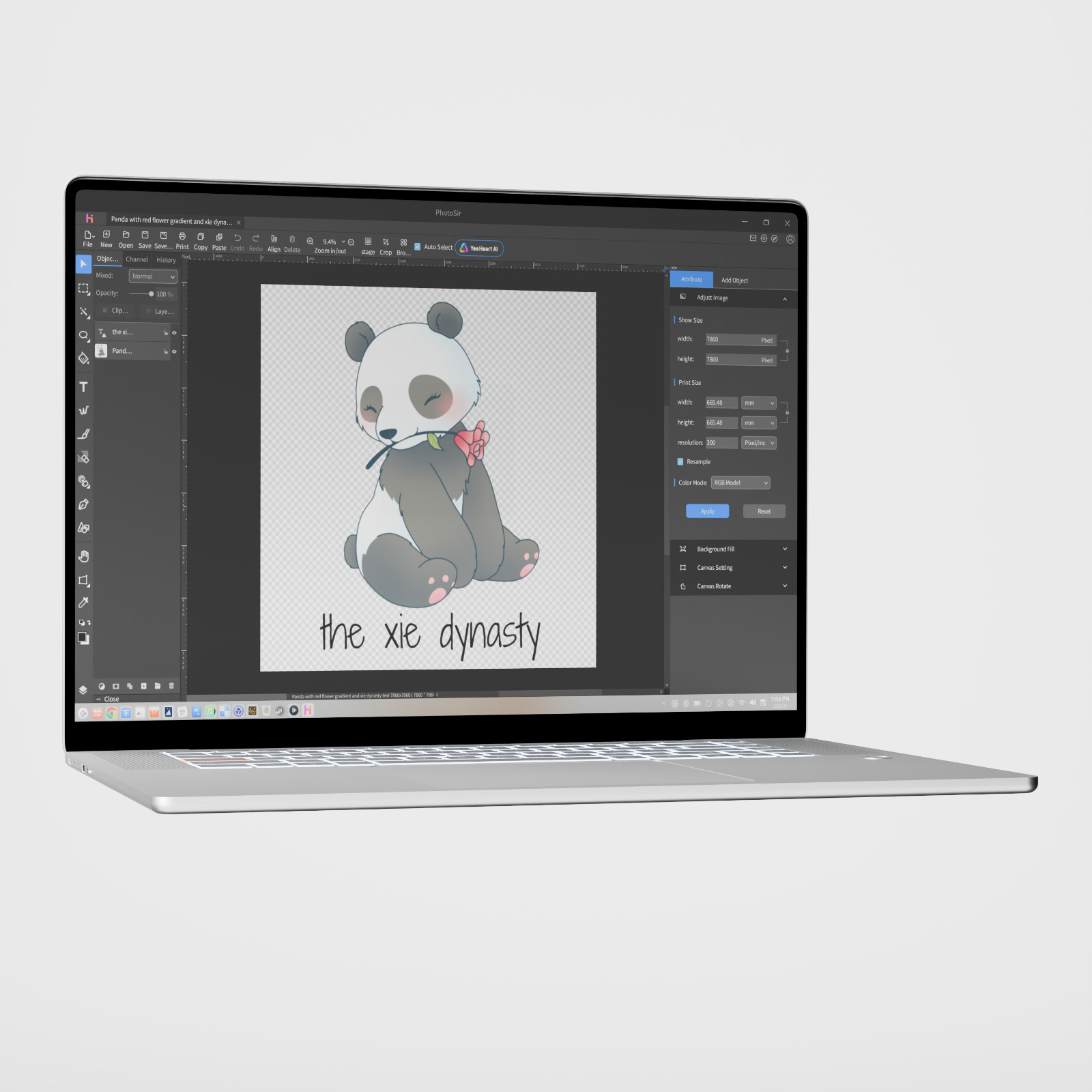The image size is (1092, 1092).
Task: Select the Magic Wand tool
Action: pos(83,312)
